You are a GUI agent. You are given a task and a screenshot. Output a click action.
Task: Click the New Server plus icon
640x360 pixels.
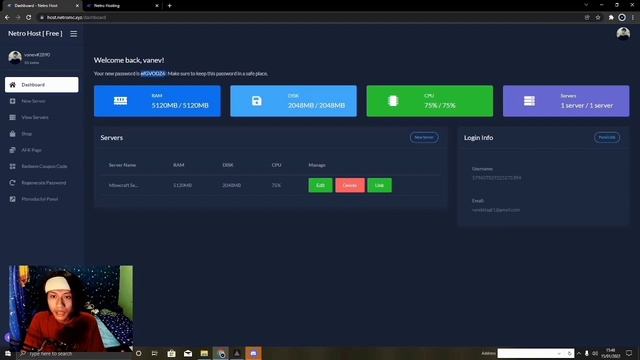[x=12, y=101]
